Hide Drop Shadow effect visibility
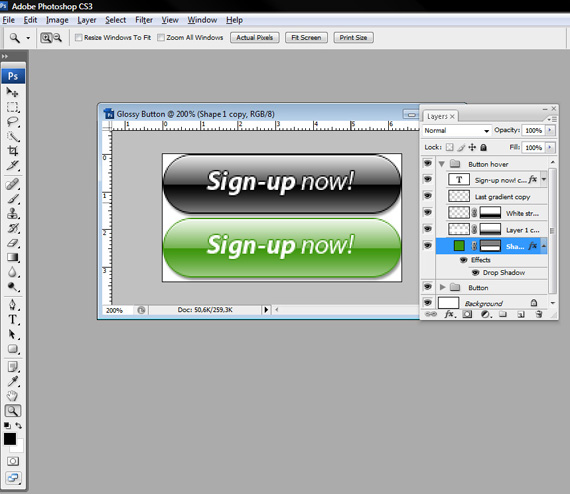 point(475,272)
